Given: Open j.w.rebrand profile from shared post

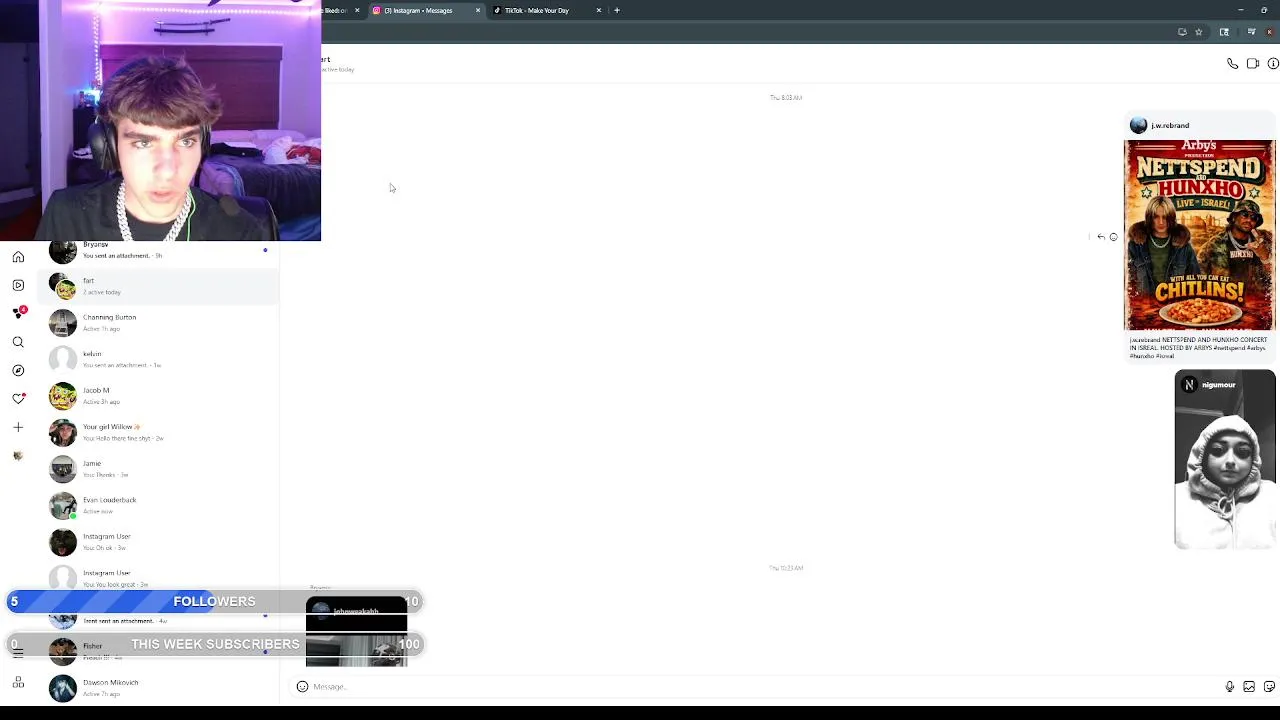Looking at the screenshot, I should pyautogui.click(x=1170, y=126).
